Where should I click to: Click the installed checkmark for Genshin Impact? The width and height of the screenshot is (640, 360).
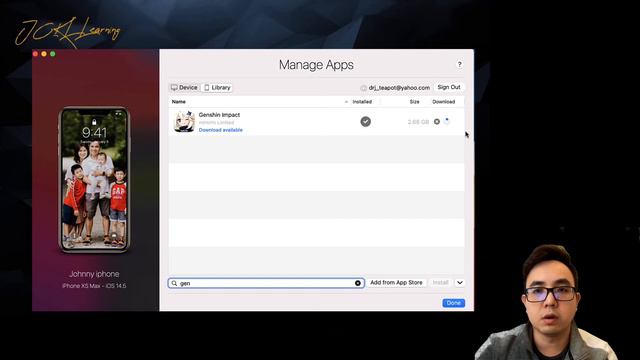pyautogui.click(x=365, y=122)
